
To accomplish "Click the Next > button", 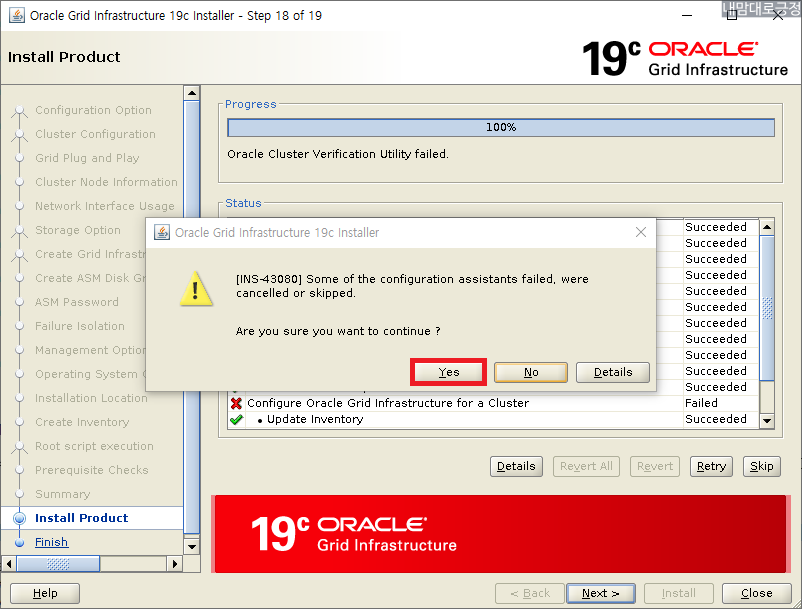I will click(601, 593).
